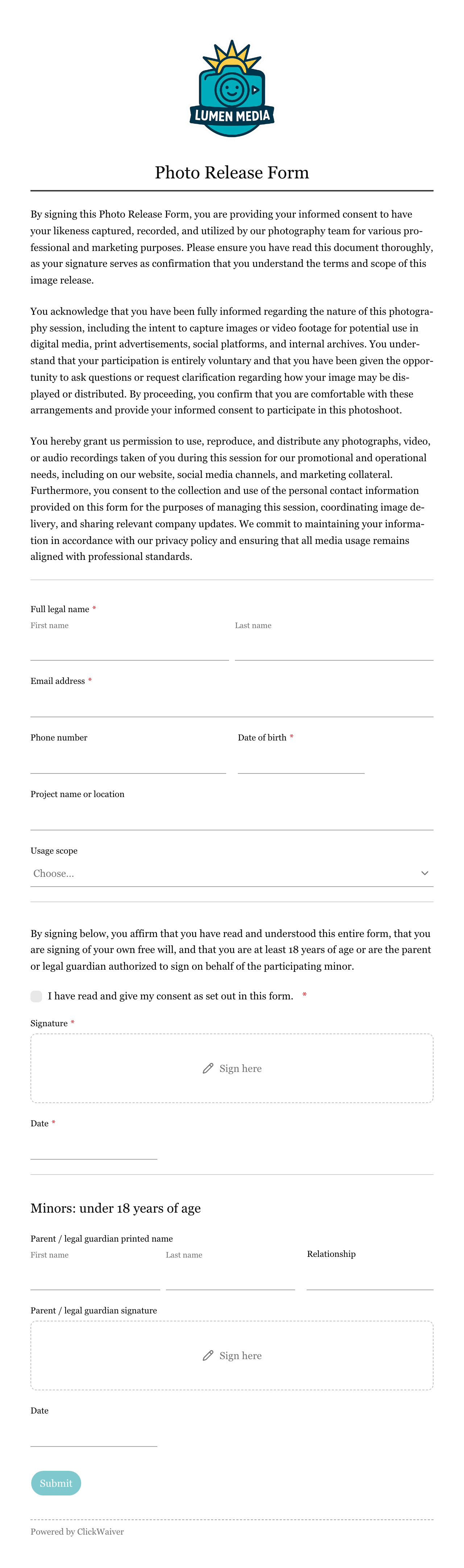The width and height of the screenshot is (464, 1568).
Task: Click the Usage scope chevron arrow
Action: tap(424, 874)
